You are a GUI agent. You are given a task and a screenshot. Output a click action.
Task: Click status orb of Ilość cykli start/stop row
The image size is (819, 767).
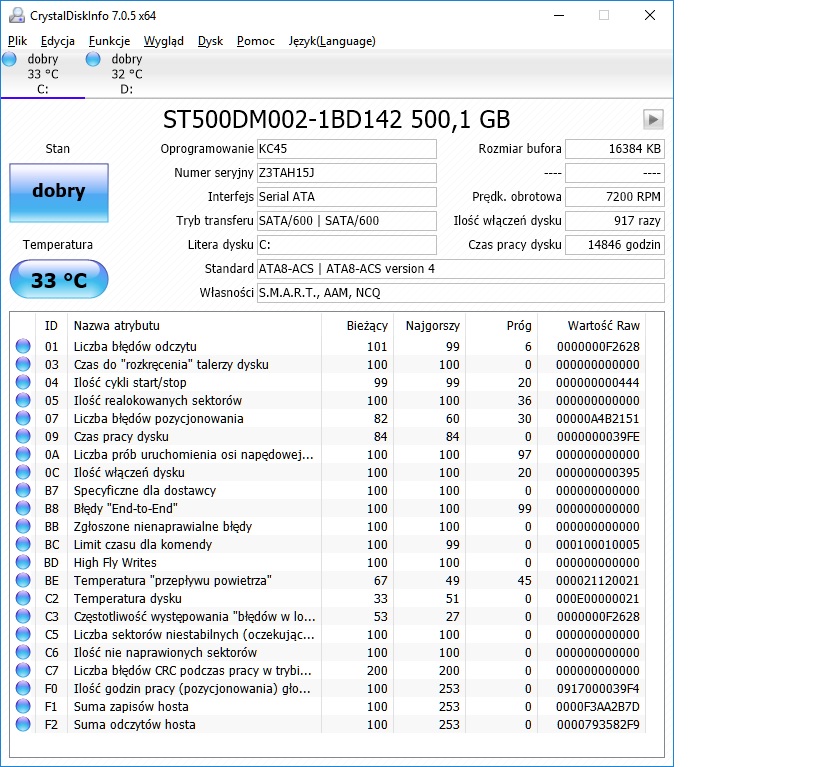(x=23, y=382)
